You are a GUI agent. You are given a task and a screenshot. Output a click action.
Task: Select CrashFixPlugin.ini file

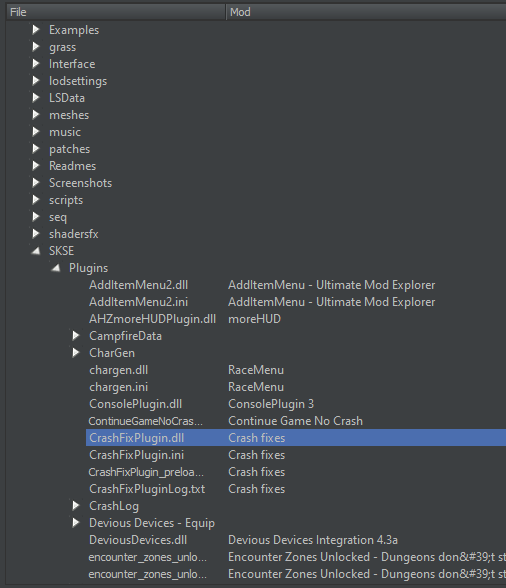point(137,455)
